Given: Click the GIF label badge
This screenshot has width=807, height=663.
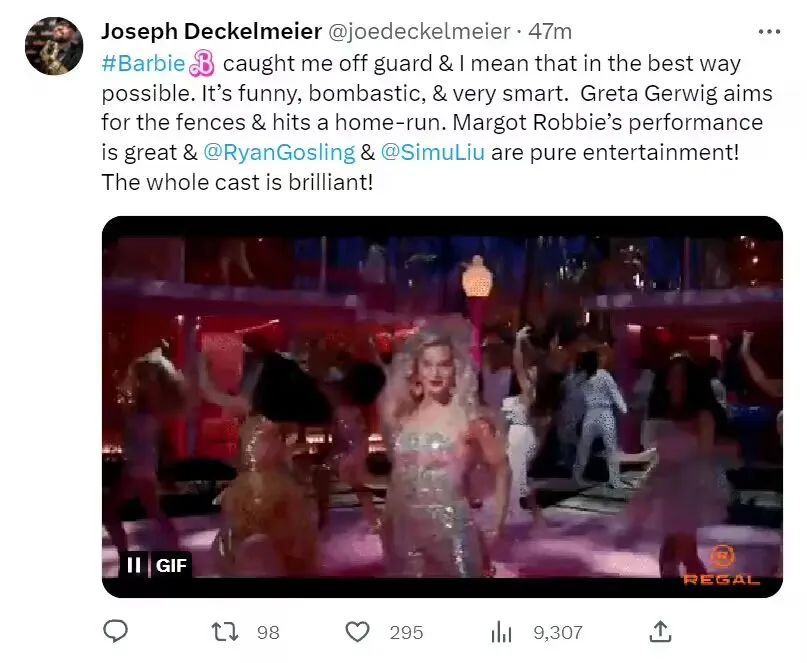Looking at the screenshot, I should (170, 565).
